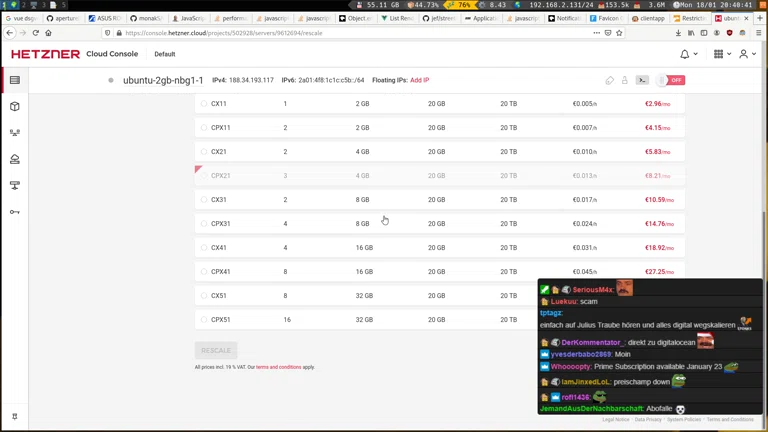Switch to the List Rend browser tab
768x432 pixels.
[x=398, y=18]
